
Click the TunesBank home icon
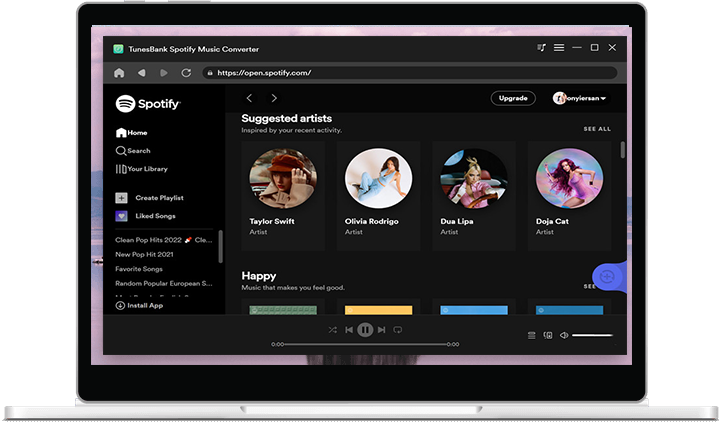(x=119, y=73)
